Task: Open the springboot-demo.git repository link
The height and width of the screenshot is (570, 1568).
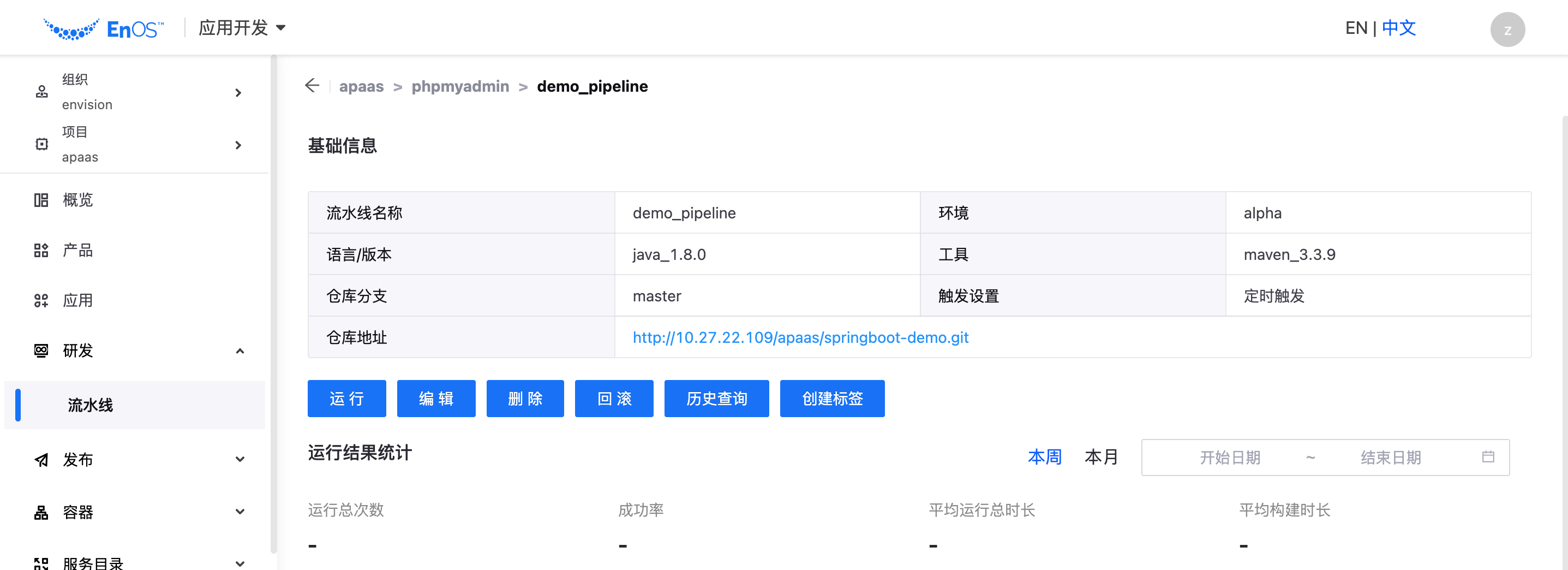Action: tap(800, 337)
